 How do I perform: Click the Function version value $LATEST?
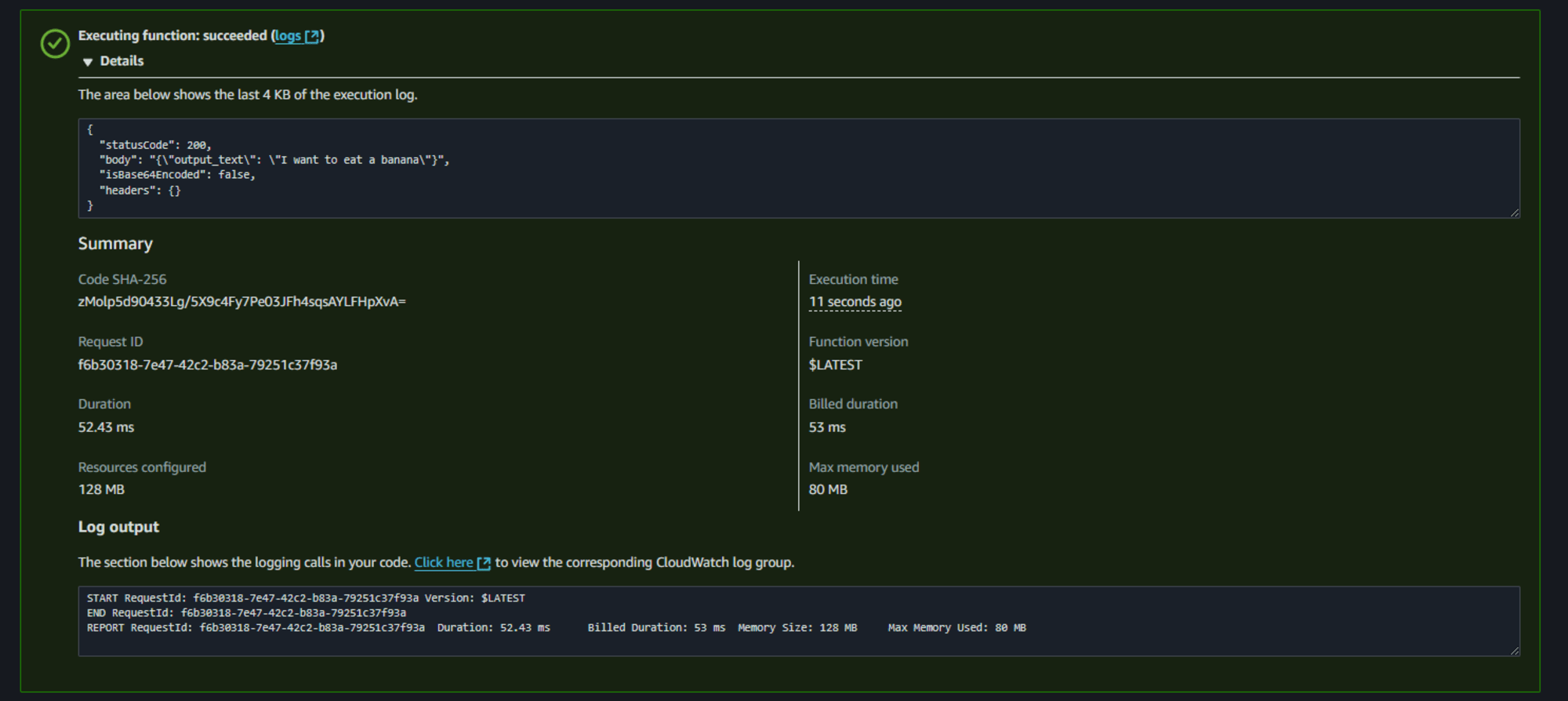(x=835, y=365)
